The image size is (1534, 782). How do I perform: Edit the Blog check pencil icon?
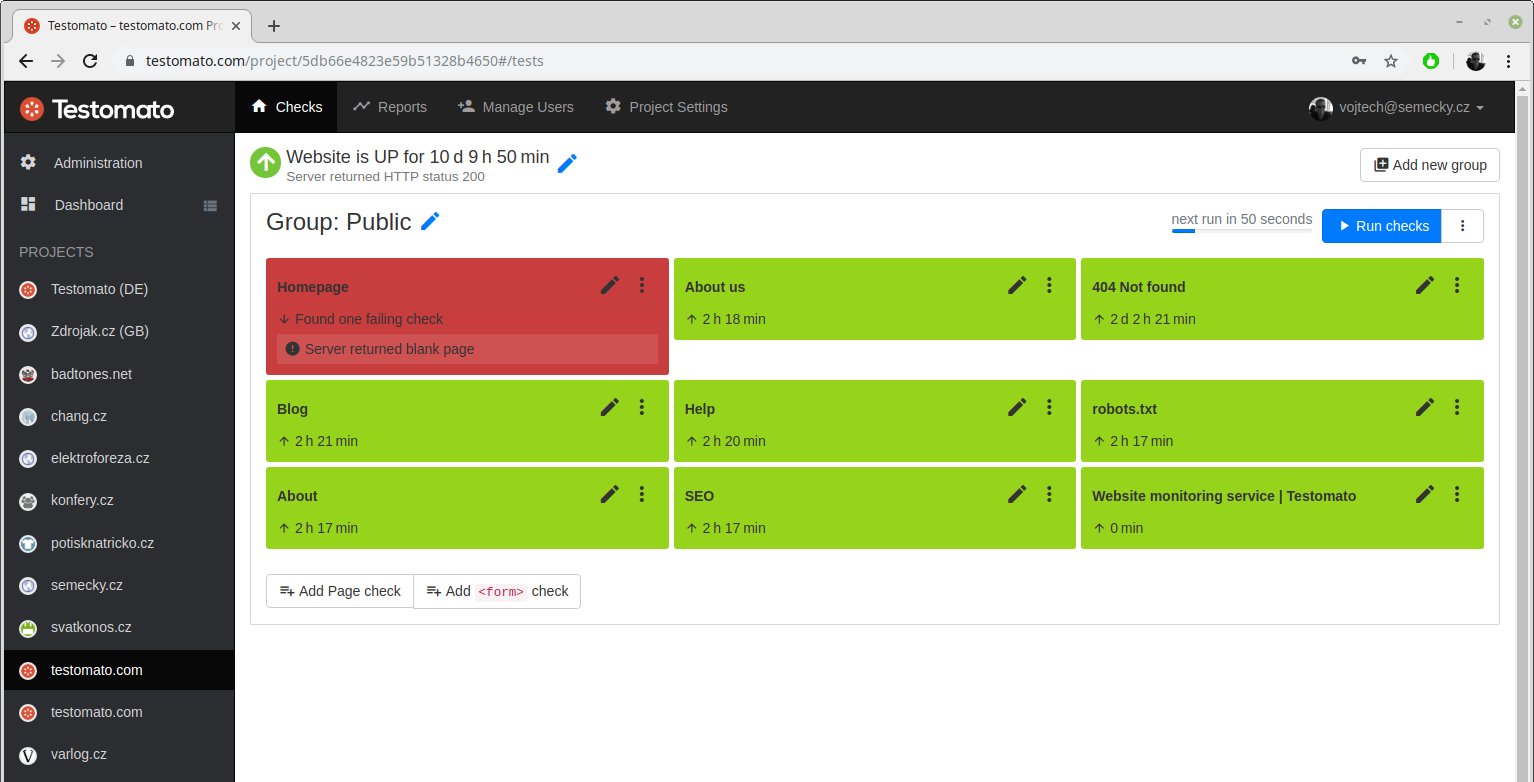pyautogui.click(x=609, y=408)
